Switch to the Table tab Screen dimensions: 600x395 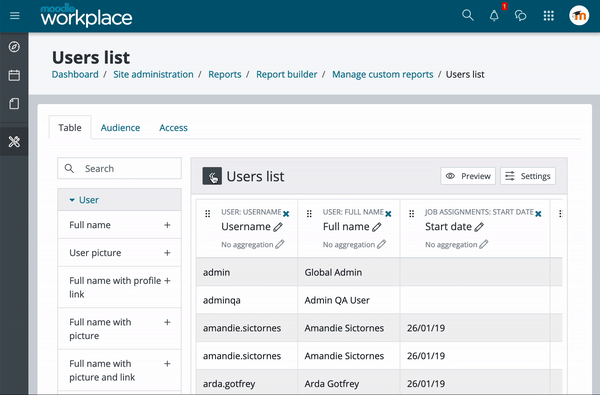pyautogui.click(x=70, y=127)
